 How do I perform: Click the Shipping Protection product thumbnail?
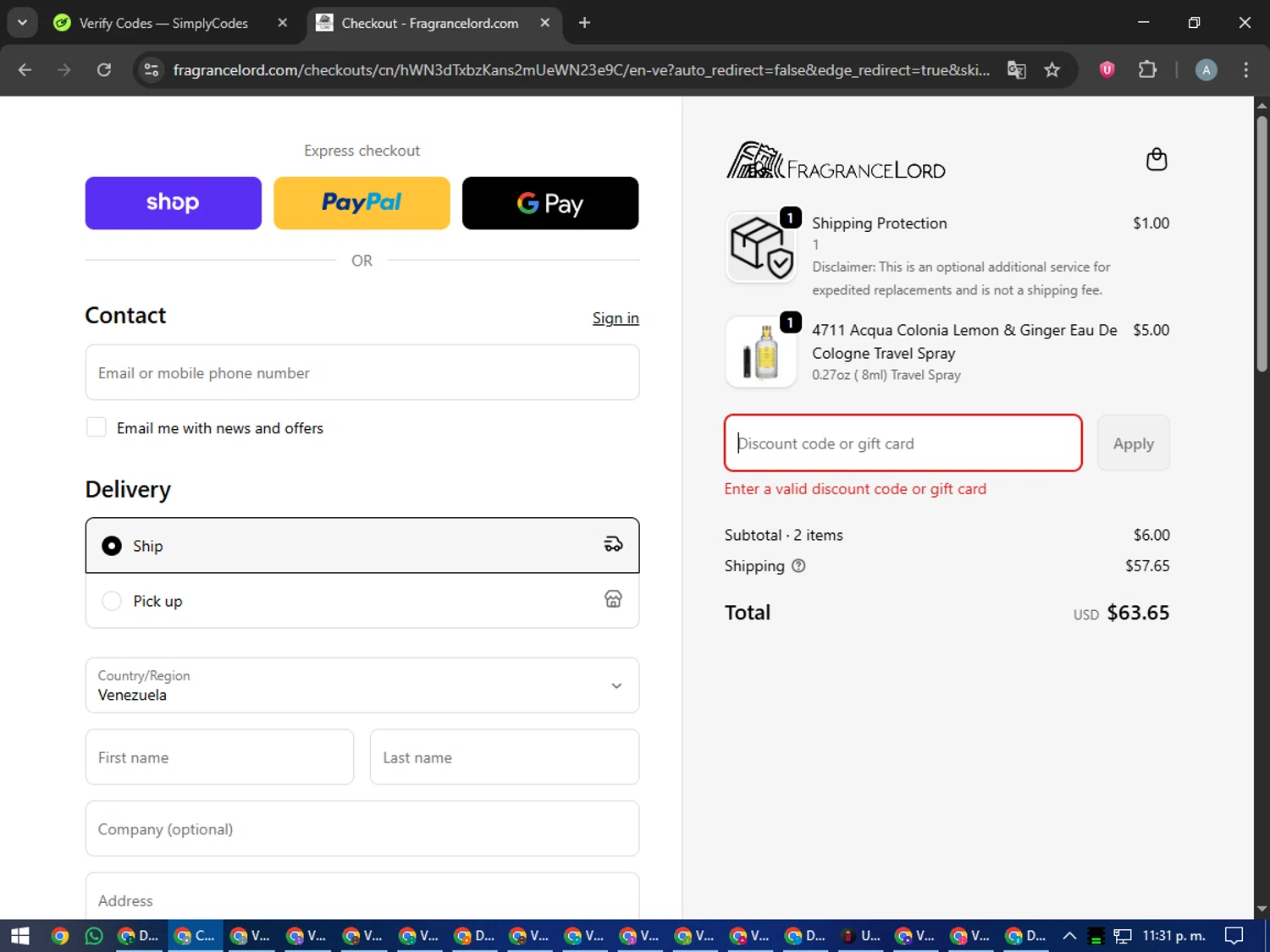pos(761,247)
